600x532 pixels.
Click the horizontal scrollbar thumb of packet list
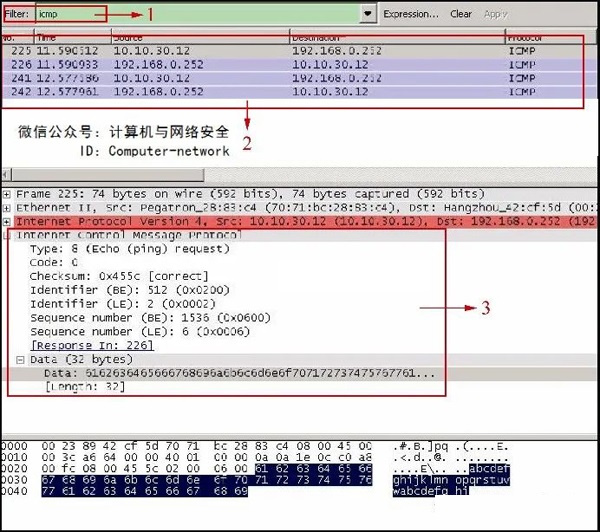108,175
